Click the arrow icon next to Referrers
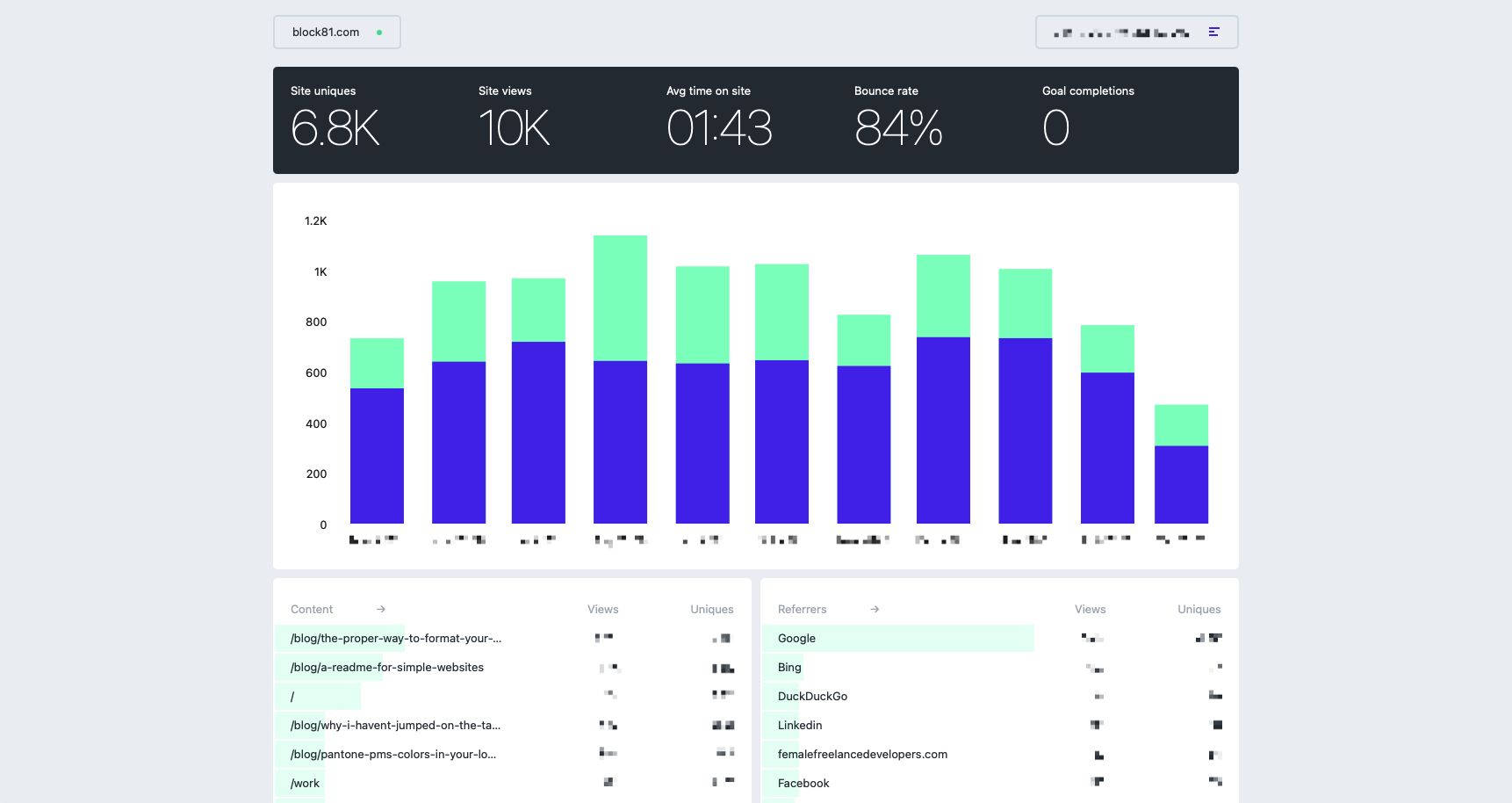Screen dimensions: 1512x803 coord(875,610)
